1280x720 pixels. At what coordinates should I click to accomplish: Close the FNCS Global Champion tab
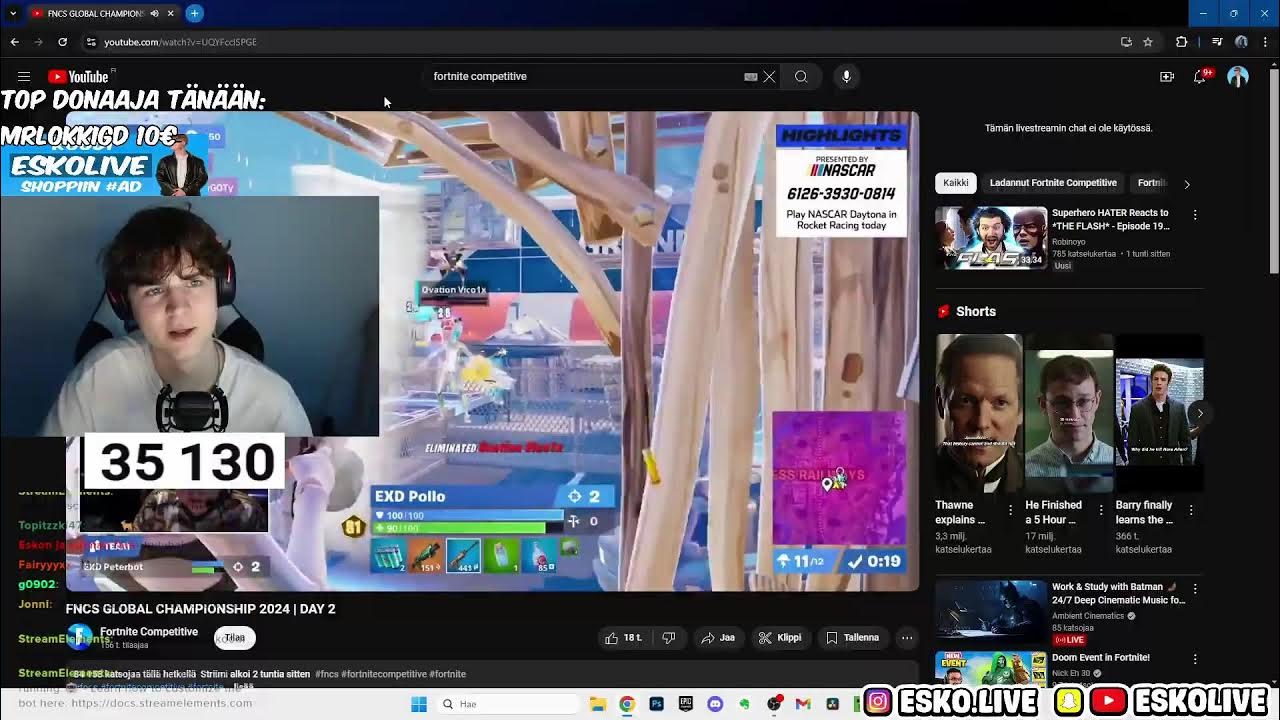point(170,13)
